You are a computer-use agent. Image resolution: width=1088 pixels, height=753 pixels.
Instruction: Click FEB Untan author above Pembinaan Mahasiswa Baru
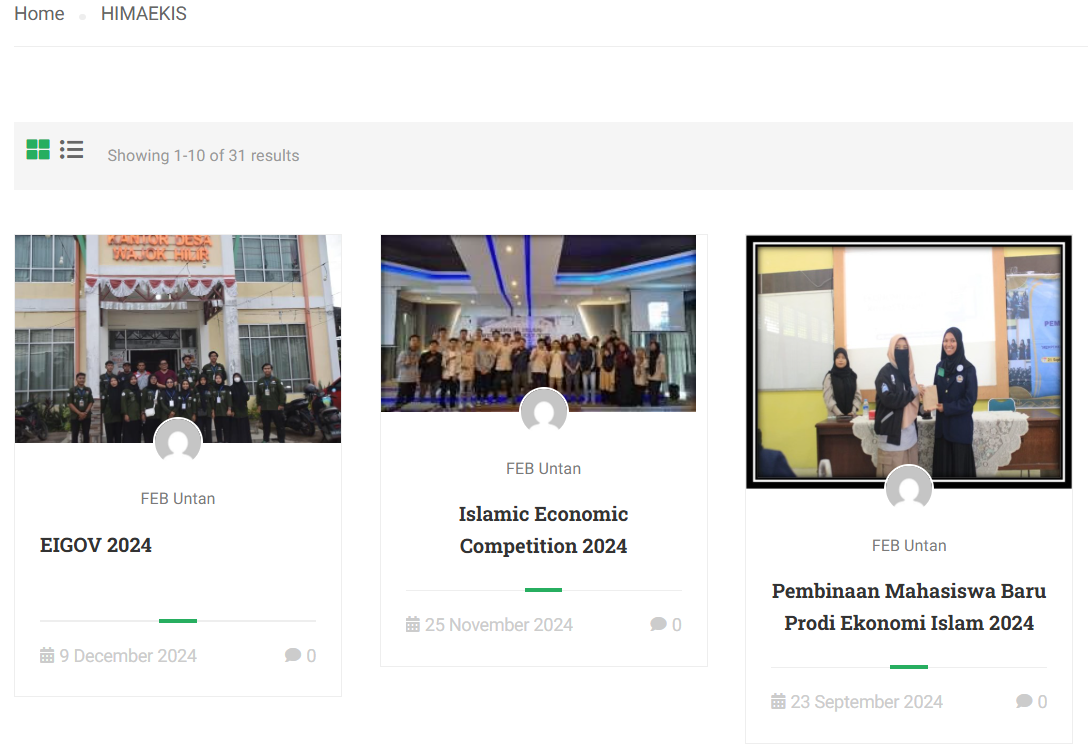pos(909,545)
